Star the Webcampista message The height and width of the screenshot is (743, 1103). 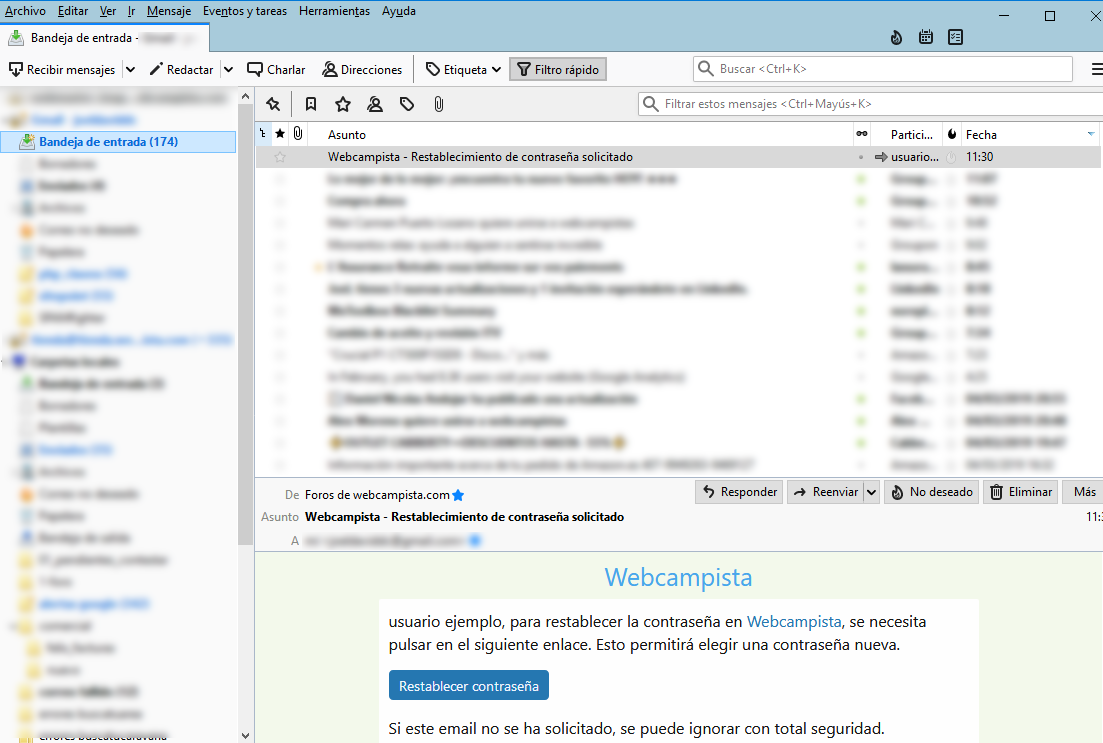(x=280, y=157)
